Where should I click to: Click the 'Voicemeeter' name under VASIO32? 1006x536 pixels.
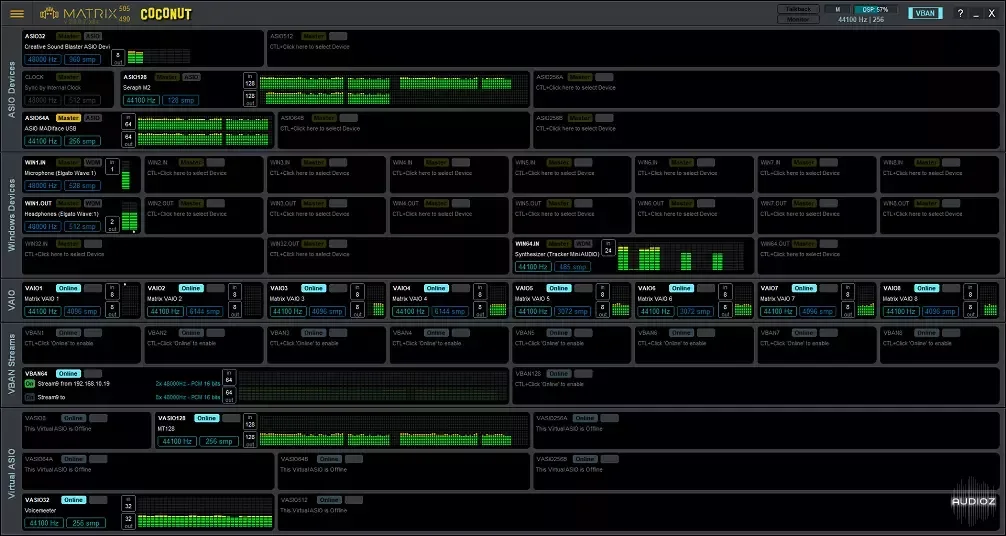click(x=40, y=511)
